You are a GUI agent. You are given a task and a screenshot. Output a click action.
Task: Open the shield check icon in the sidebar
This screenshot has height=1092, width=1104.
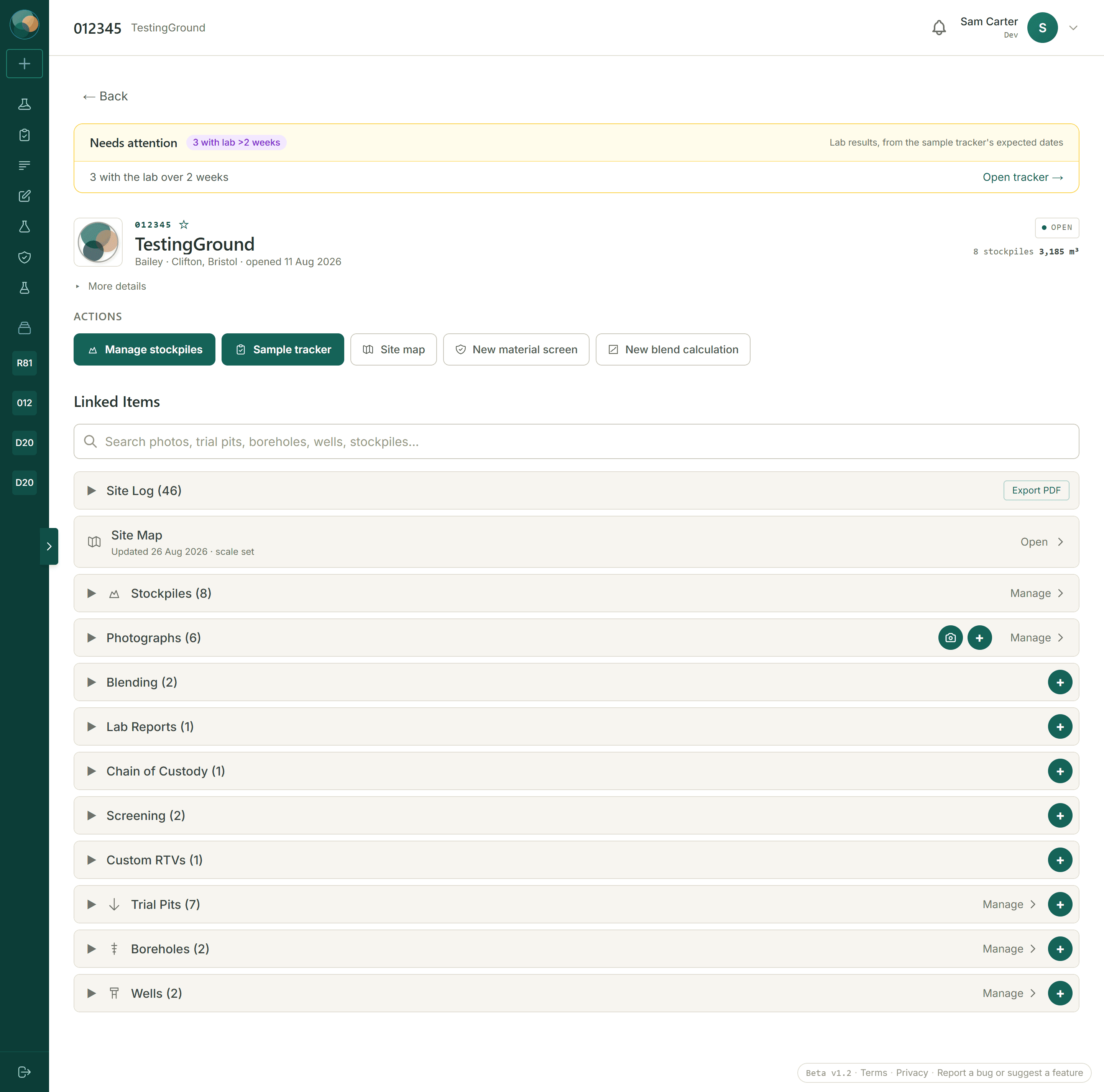(x=25, y=257)
